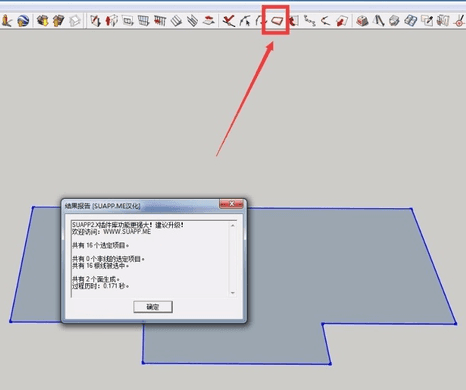Select the red-arrow surface pull icon
Viewport: 466px width, 390px height.
(342, 21)
